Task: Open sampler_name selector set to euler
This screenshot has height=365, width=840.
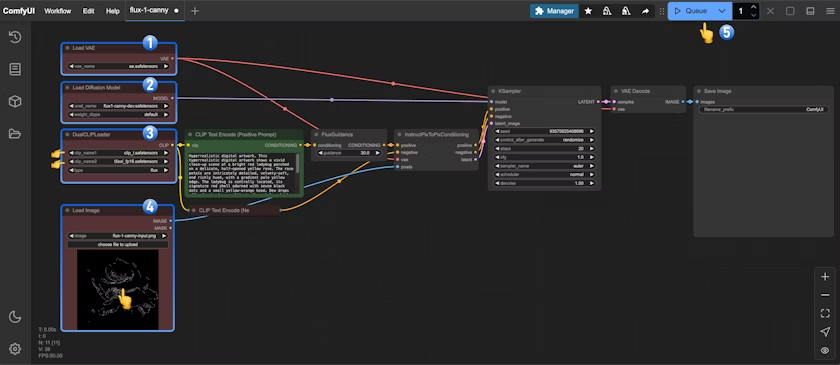Action: point(544,166)
